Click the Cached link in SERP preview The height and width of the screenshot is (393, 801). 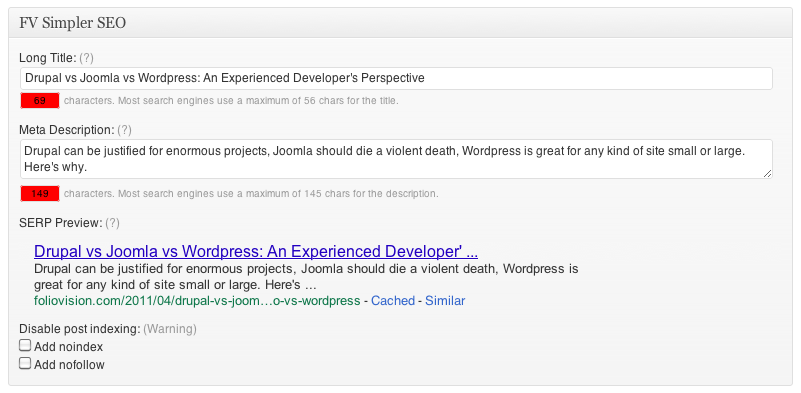(393, 300)
